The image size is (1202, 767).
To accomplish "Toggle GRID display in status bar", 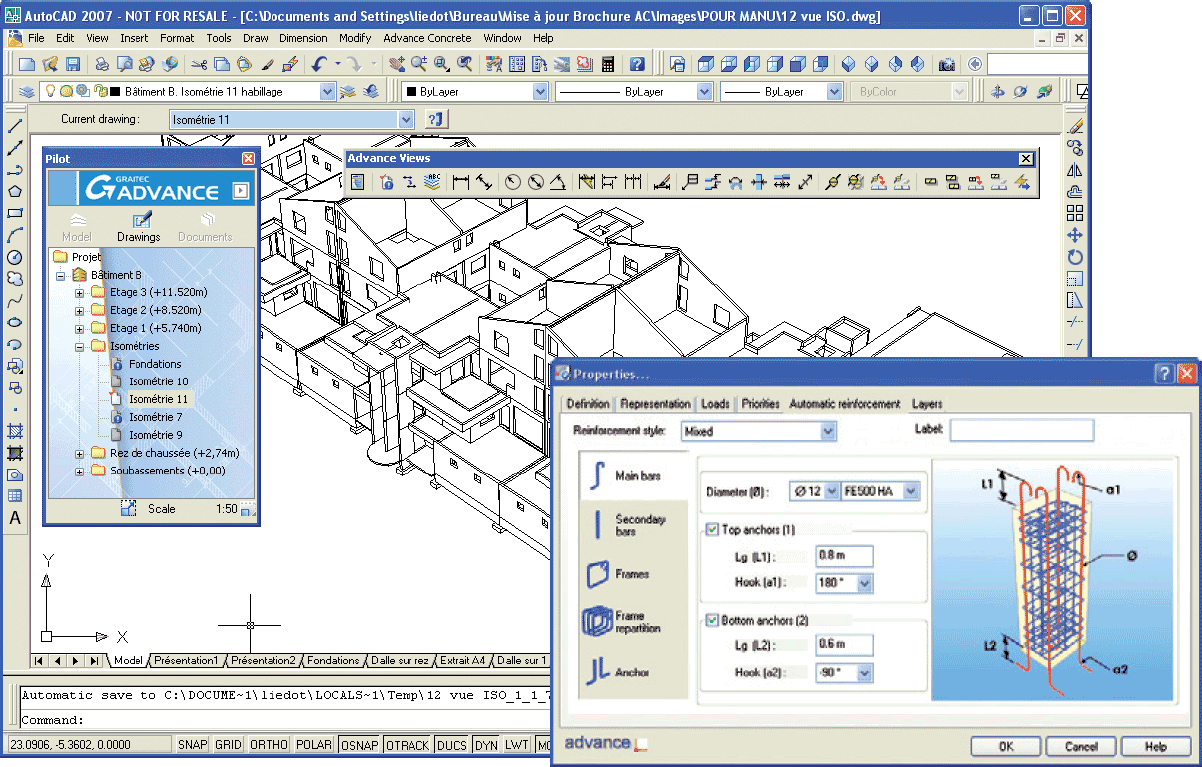I will click(x=229, y=745).
